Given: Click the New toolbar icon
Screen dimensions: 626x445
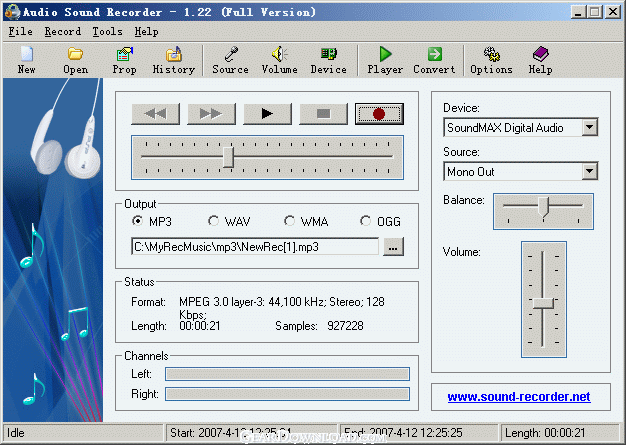Looking at the screenshot, I should pos(26,60).
